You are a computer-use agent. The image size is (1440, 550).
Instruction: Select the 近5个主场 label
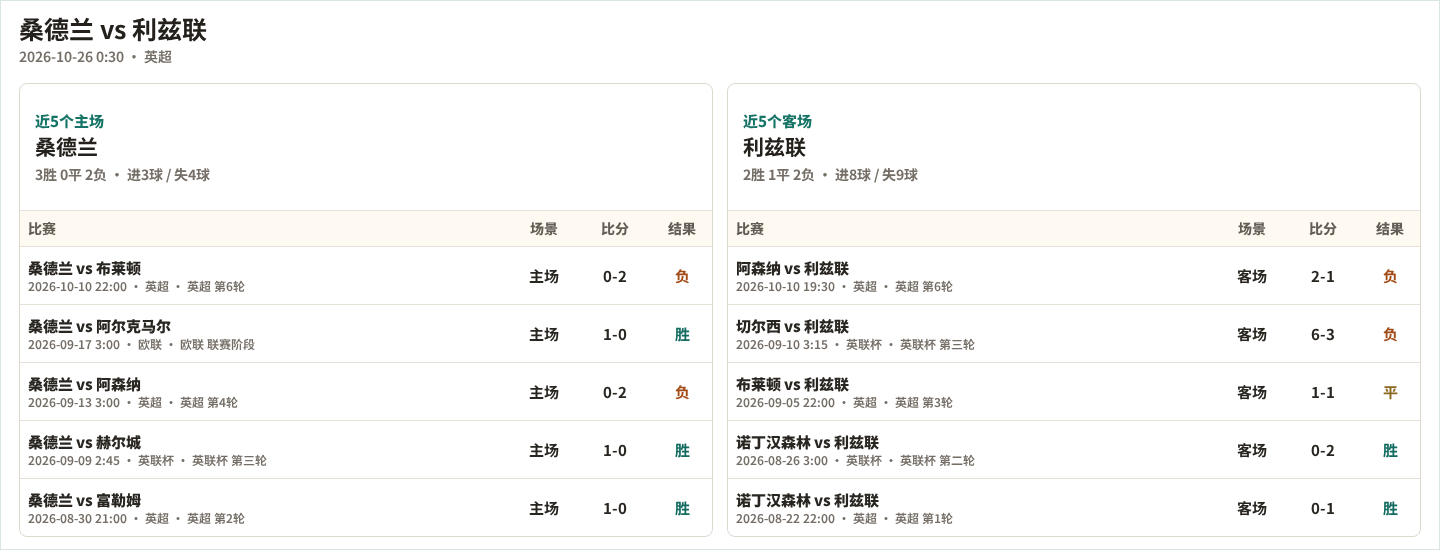tap(69, 121)
